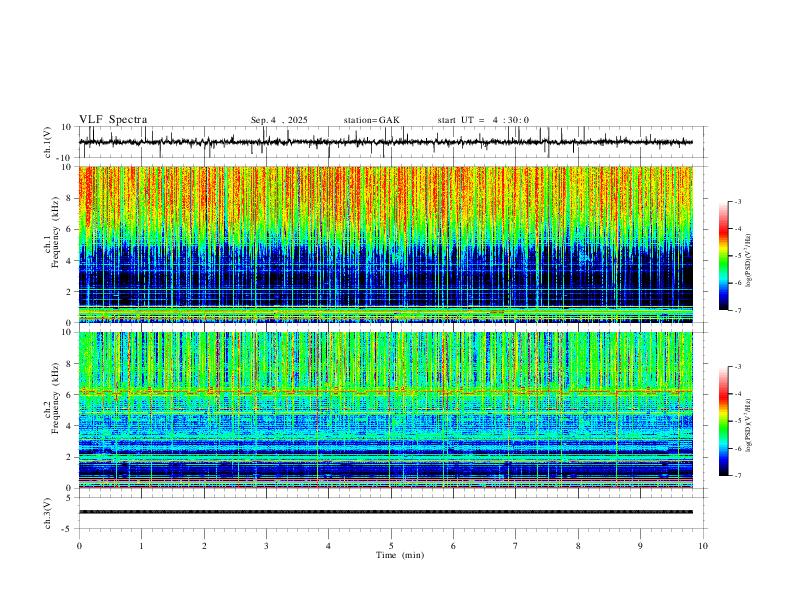The height and width of the screenshot is (612, 792).
Task: Click the ch.2 "Frequency (kHz)" axis label
Action: (x=55, y=398)
